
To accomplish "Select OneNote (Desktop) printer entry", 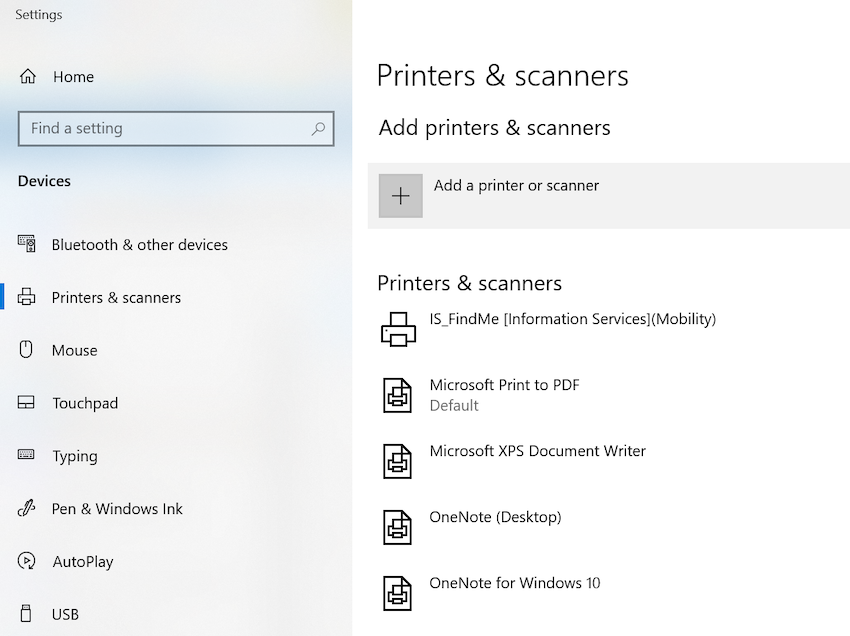I will click(x=495, y=517).
